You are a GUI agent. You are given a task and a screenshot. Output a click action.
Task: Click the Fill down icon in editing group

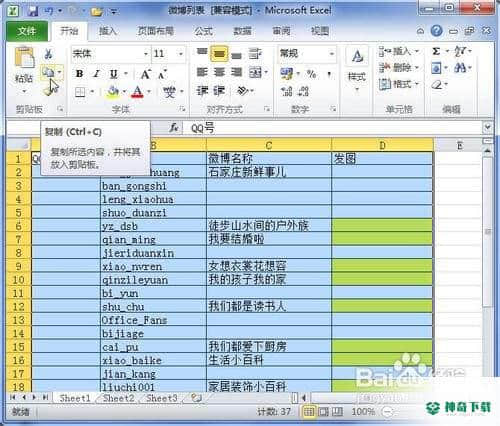436,68
